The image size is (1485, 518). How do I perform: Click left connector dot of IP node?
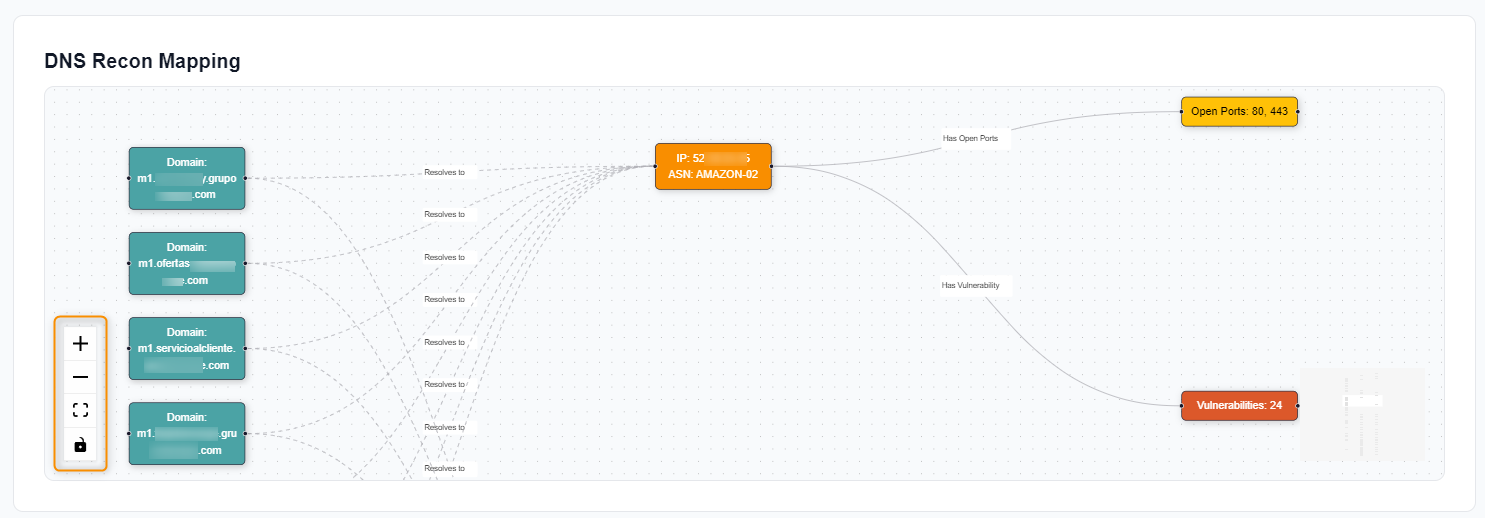tap(655, 166)
